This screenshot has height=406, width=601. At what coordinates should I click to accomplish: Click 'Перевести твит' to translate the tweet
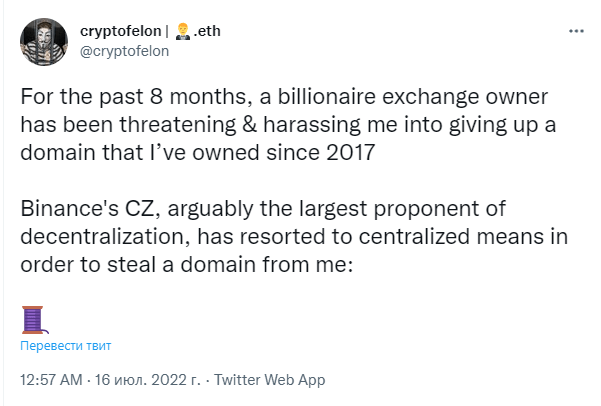(x=66, y=345)
